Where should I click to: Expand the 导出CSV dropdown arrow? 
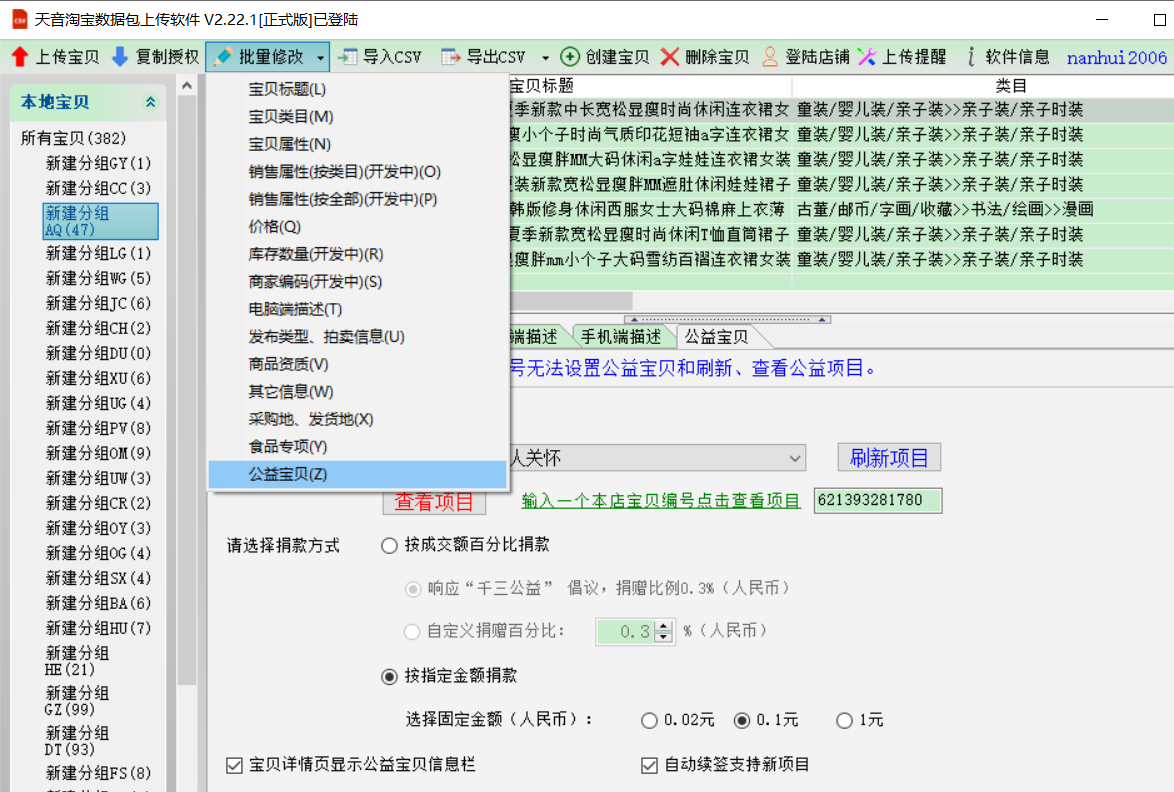(545, 58)
